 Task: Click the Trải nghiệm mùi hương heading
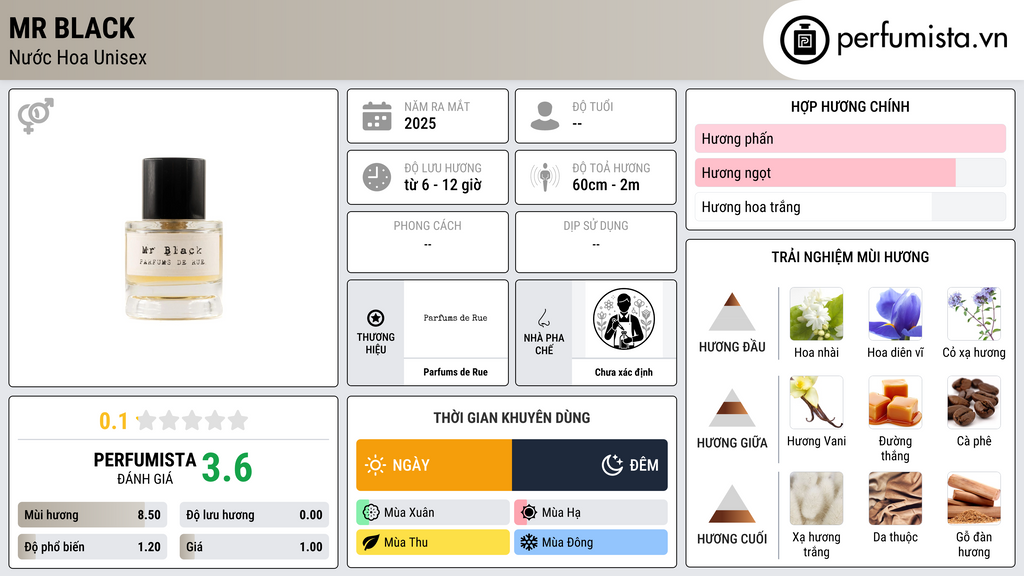(x=850, y=257)
